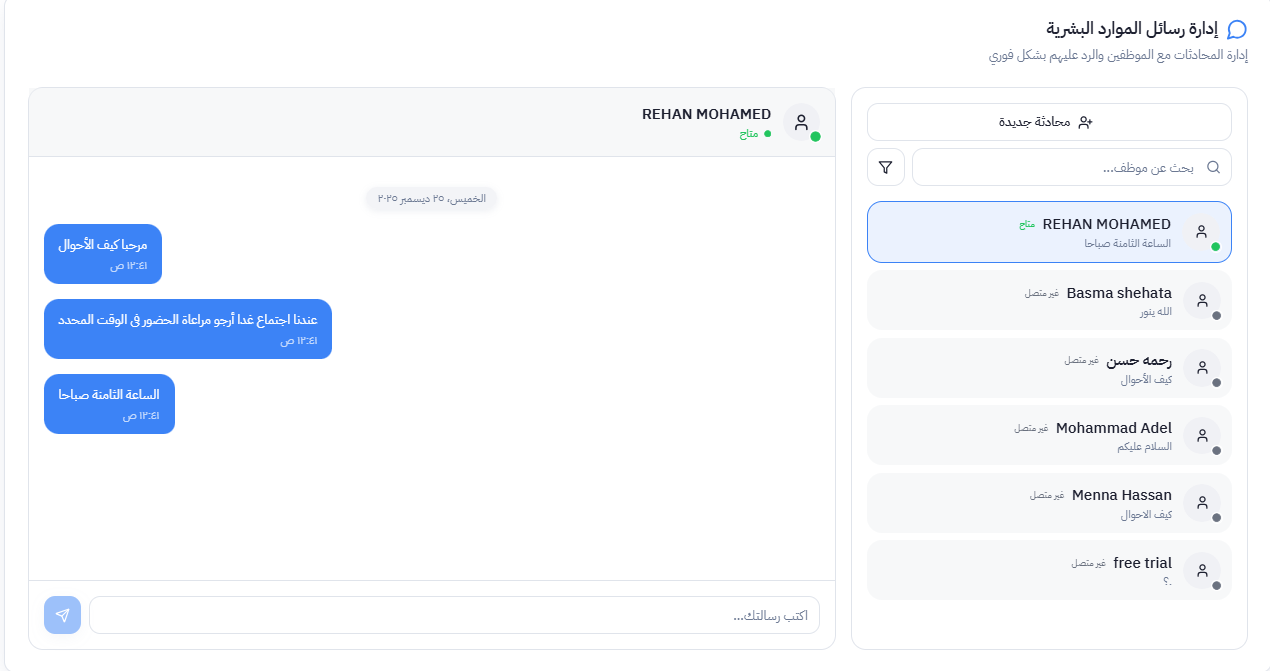Image resolution: width=1270 pixels, height=671 pixels.
Task: Open the Menna Hassan chat
Action: click(x=1050, y=503)
